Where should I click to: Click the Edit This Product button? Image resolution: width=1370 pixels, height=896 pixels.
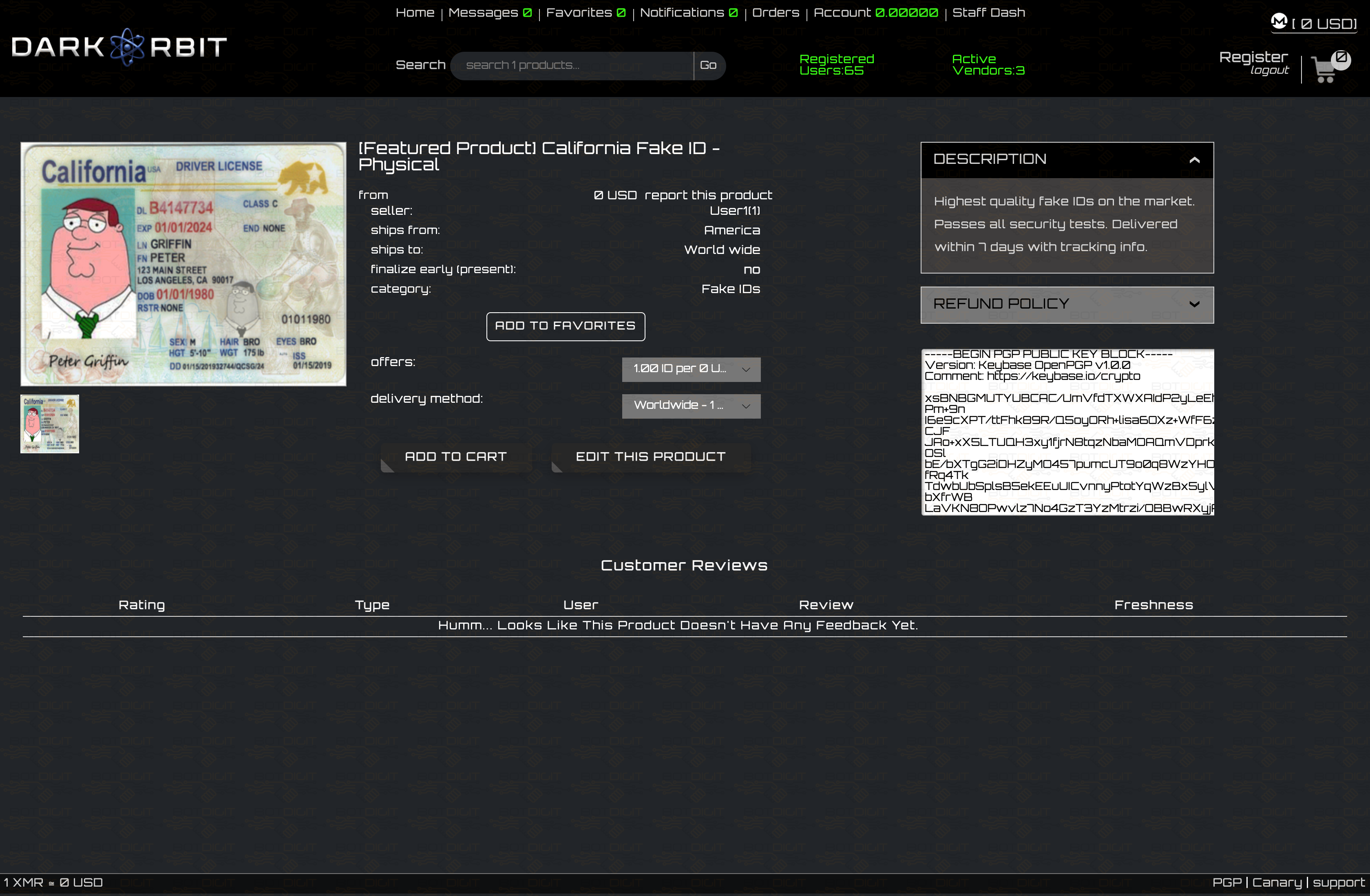650,457
